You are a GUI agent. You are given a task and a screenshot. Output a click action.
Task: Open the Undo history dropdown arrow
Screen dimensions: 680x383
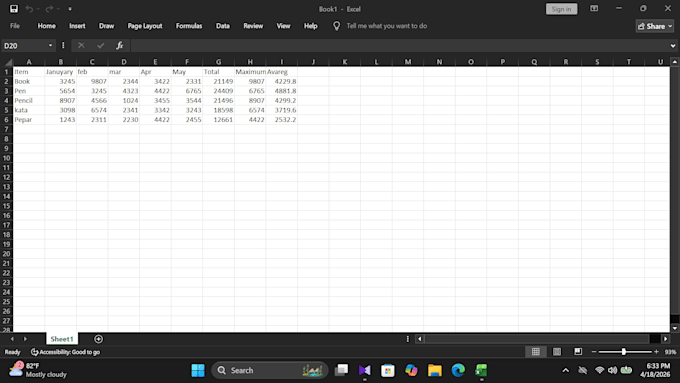tap(38, 9)
